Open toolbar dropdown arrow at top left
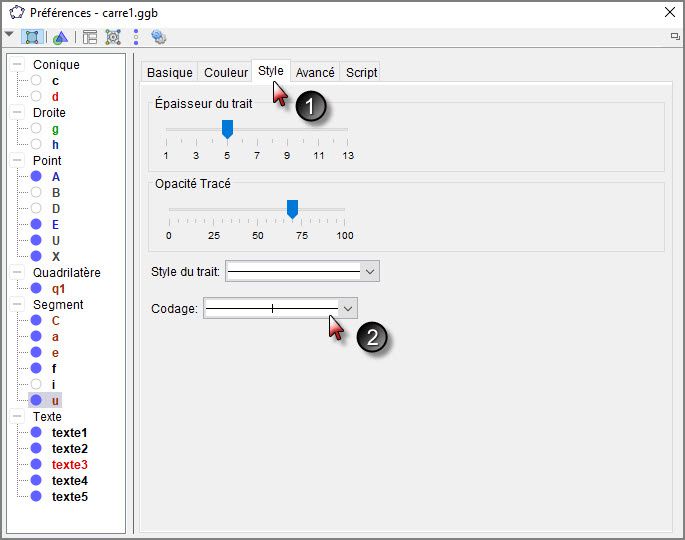 [9, 35]
